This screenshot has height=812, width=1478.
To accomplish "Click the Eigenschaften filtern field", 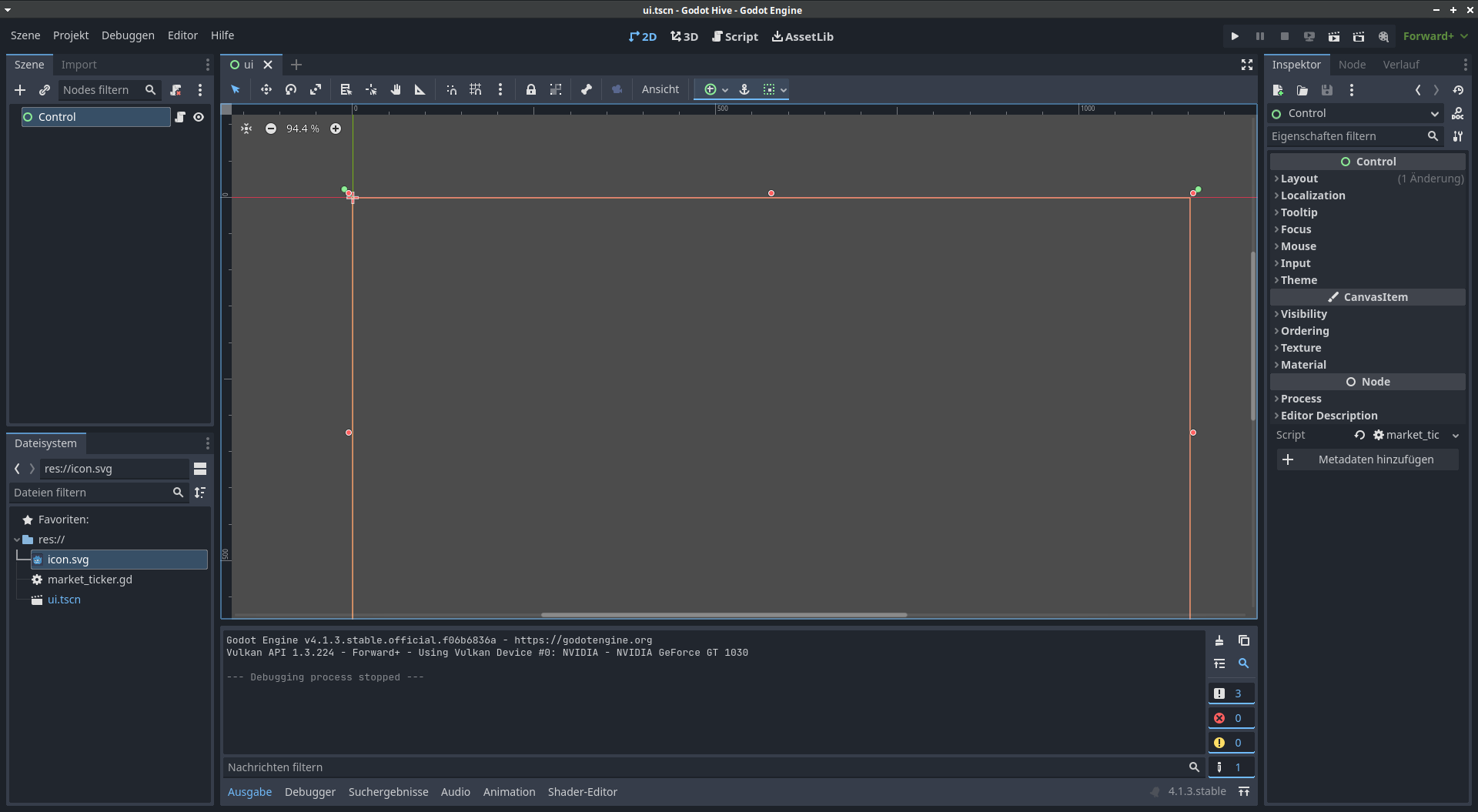I will coord(1356,136).
